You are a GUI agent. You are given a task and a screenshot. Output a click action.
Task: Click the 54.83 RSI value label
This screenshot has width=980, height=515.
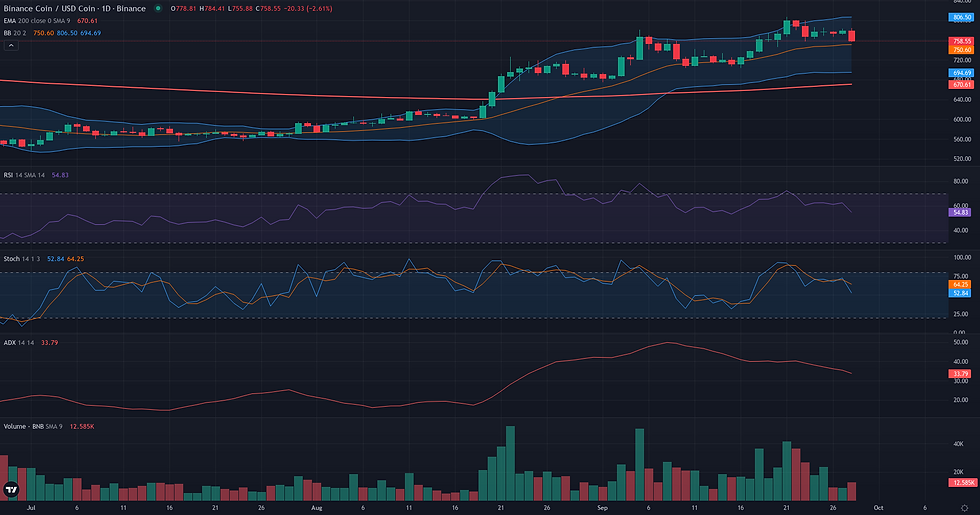click(960, 212)
